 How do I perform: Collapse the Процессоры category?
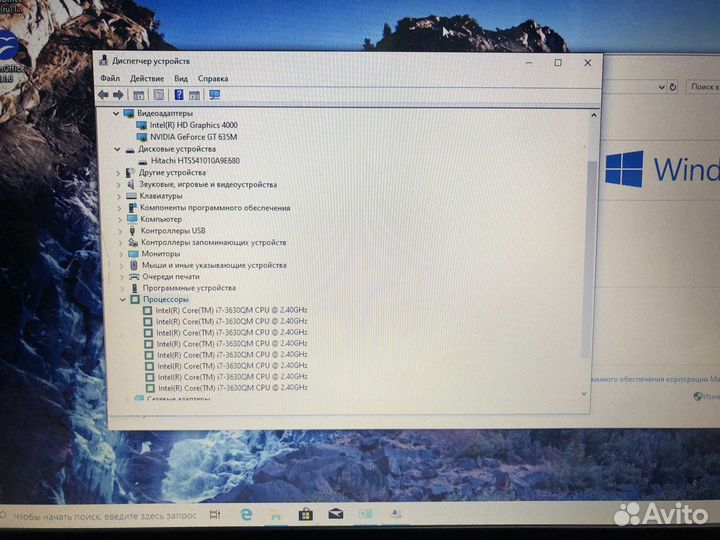coord(123,299)
